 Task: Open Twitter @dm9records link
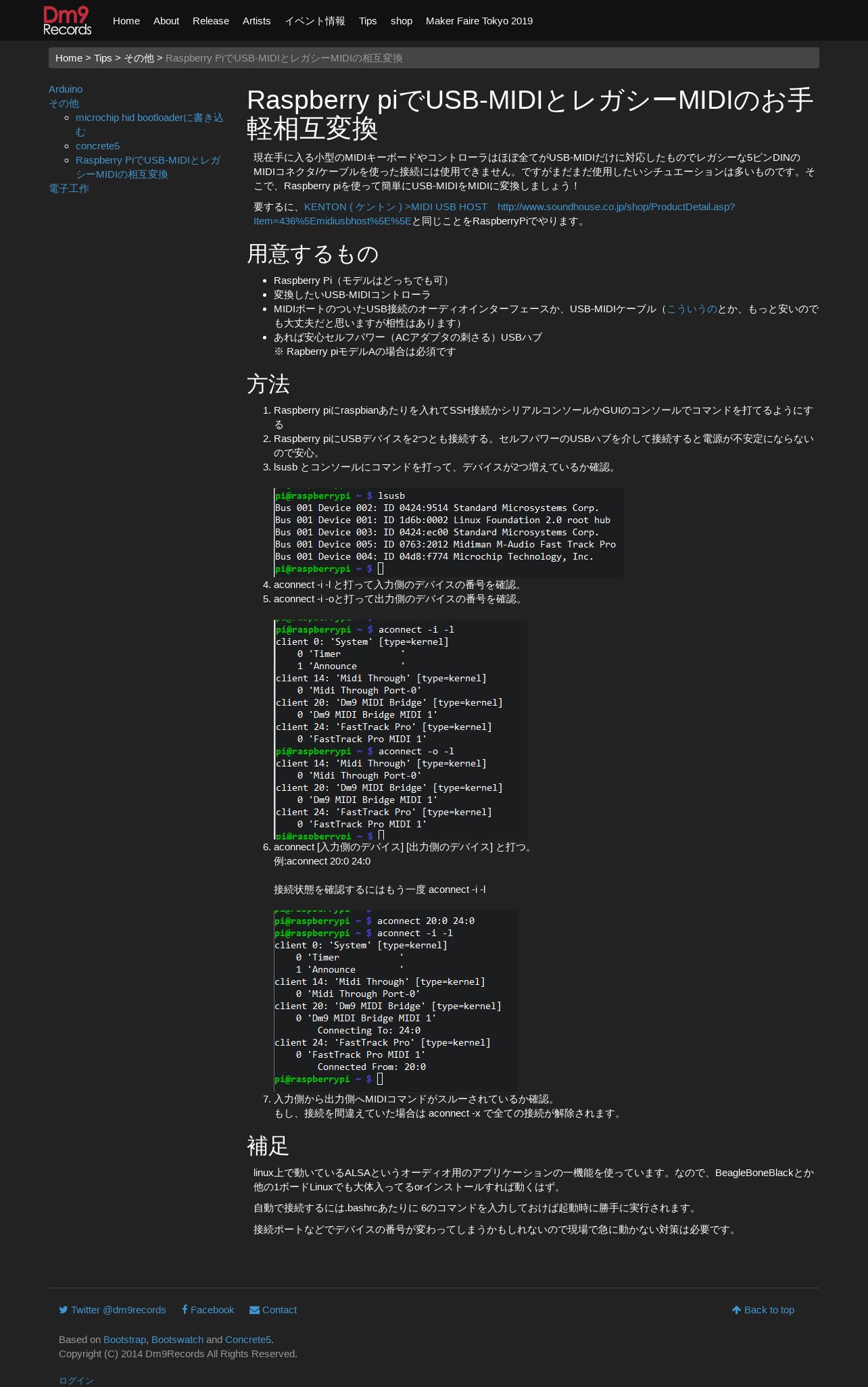click(x=112, y=1309)
